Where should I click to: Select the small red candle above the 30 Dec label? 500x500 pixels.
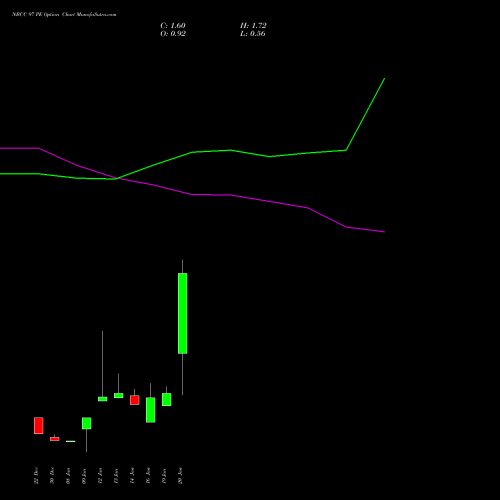pos(55,439)
